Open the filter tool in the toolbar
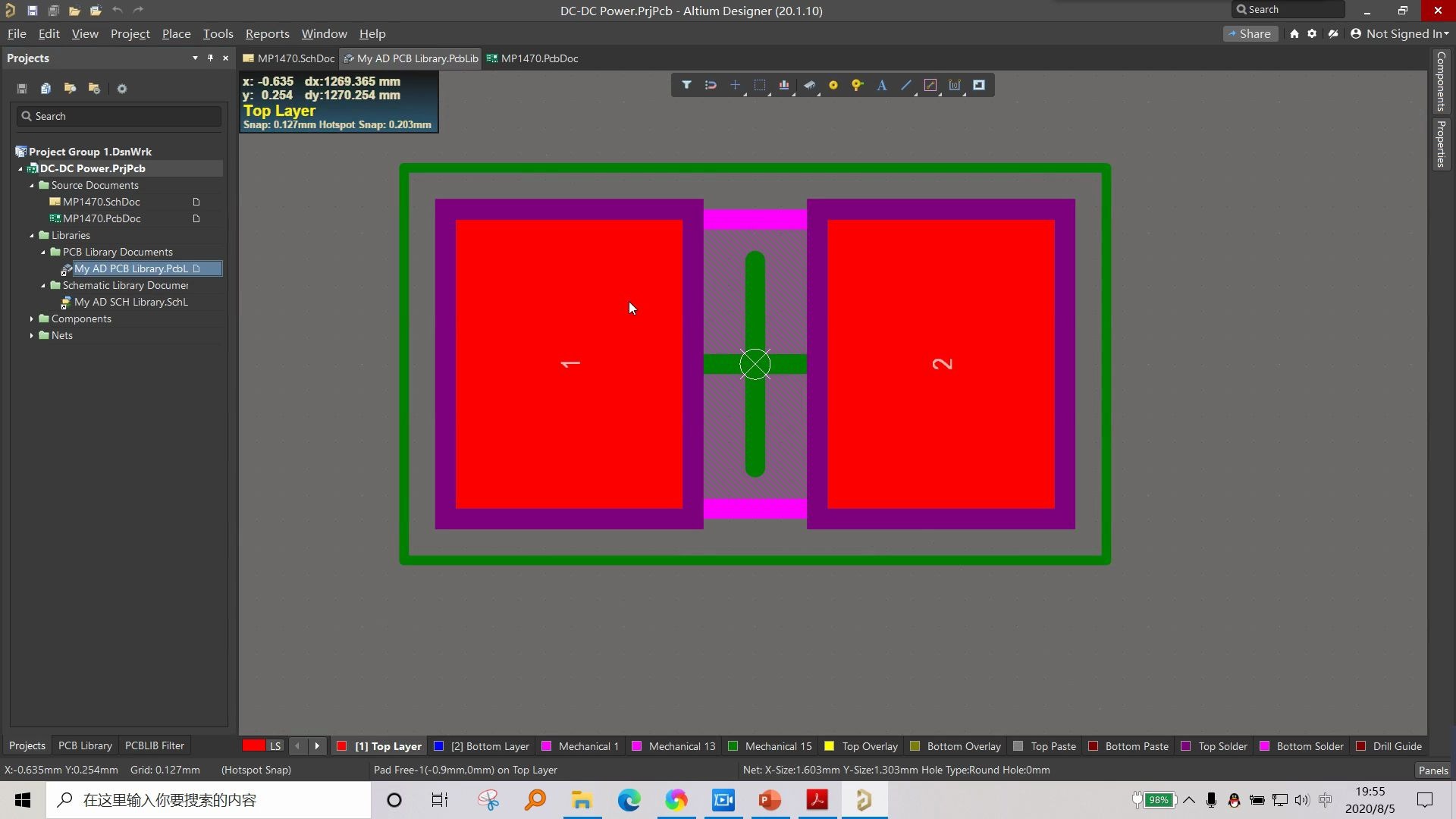The width and height of the screenshot is (1456, 819). pyautogui.click(x=686, y=85)
